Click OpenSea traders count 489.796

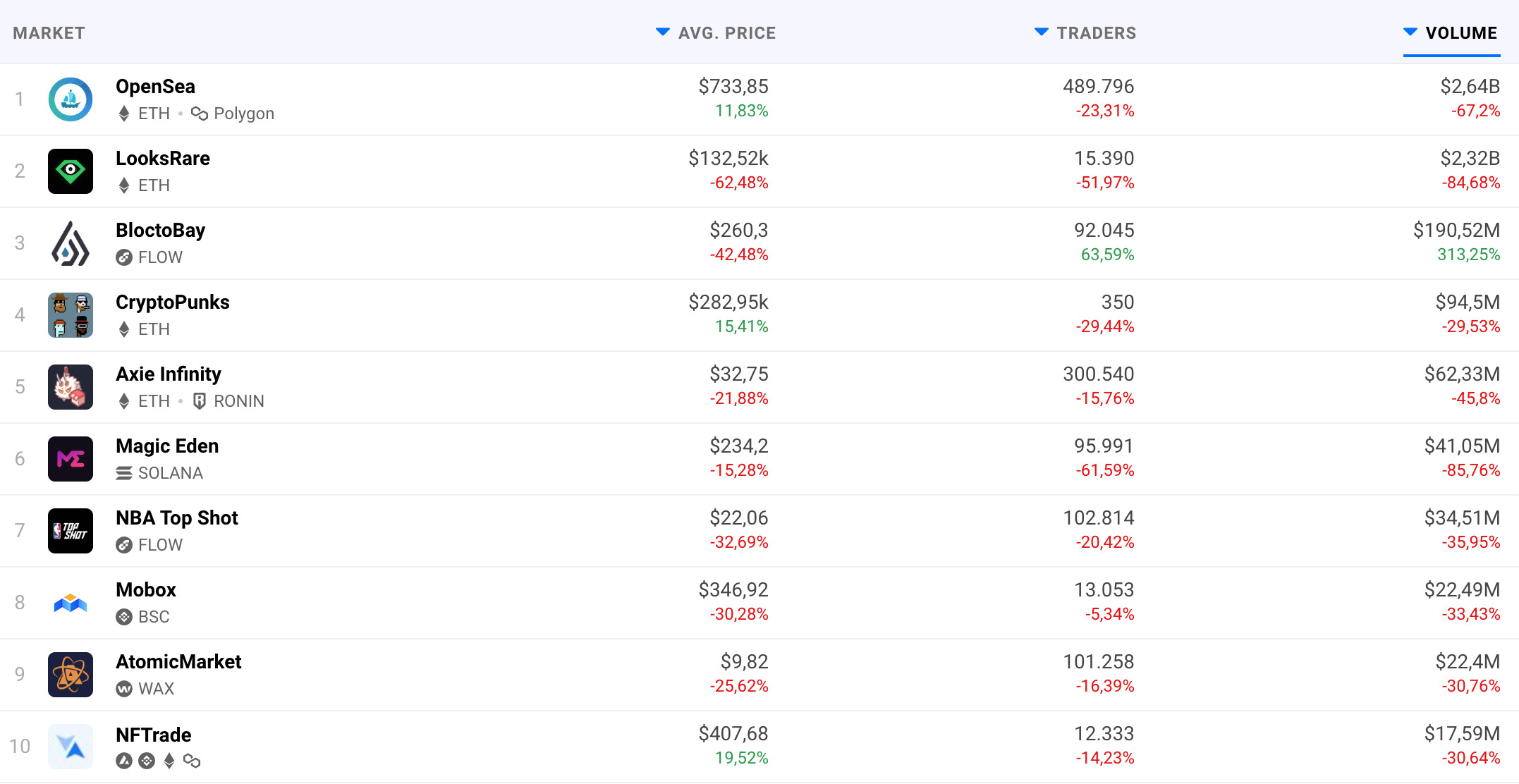coord(1099,87)
